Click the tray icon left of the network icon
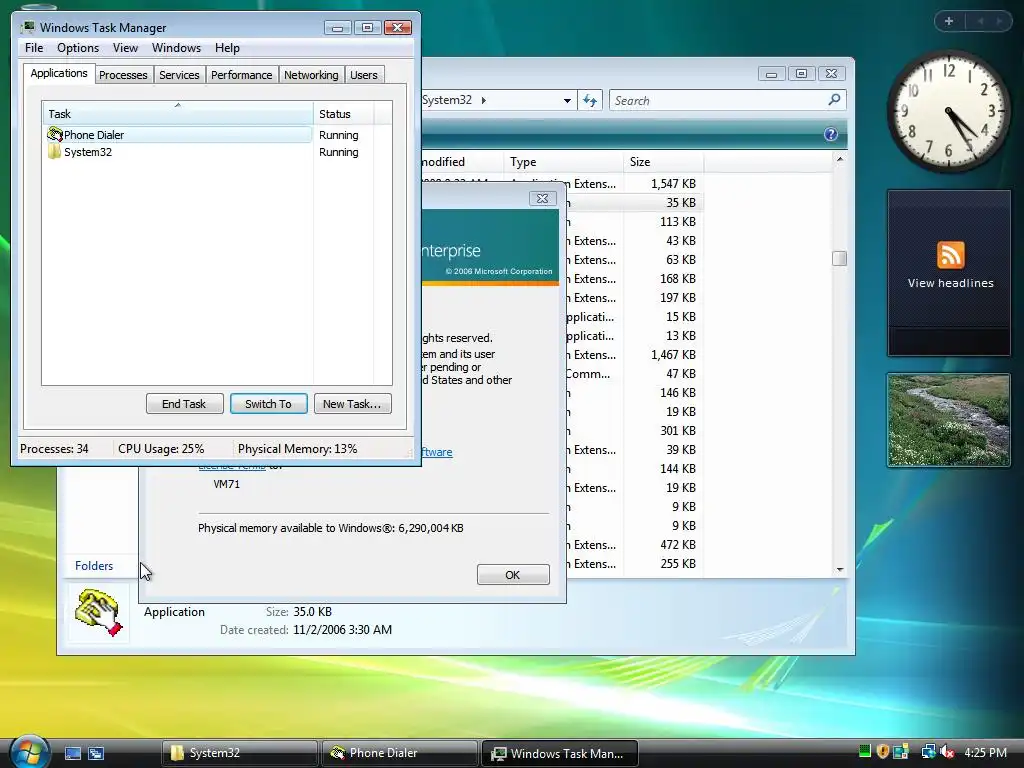Screen dimensions: 1024x768 tap(901, 752)
